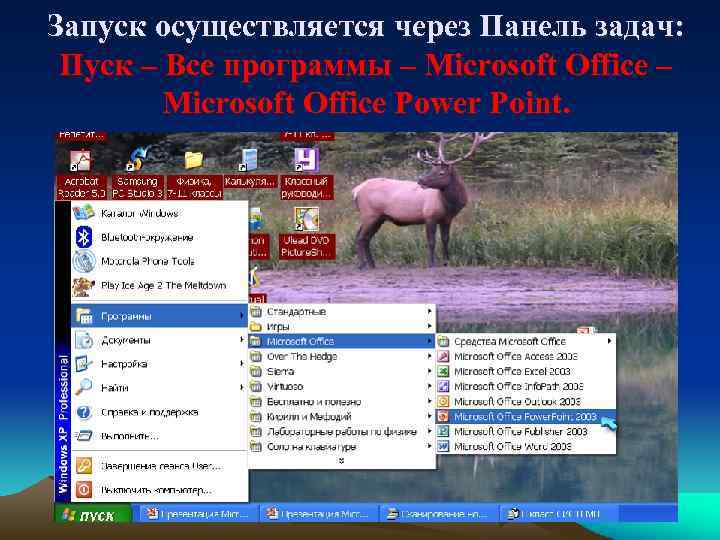
Task: Click the Microsoft Office Excel 2003 icon
Action: pos(443,371)
